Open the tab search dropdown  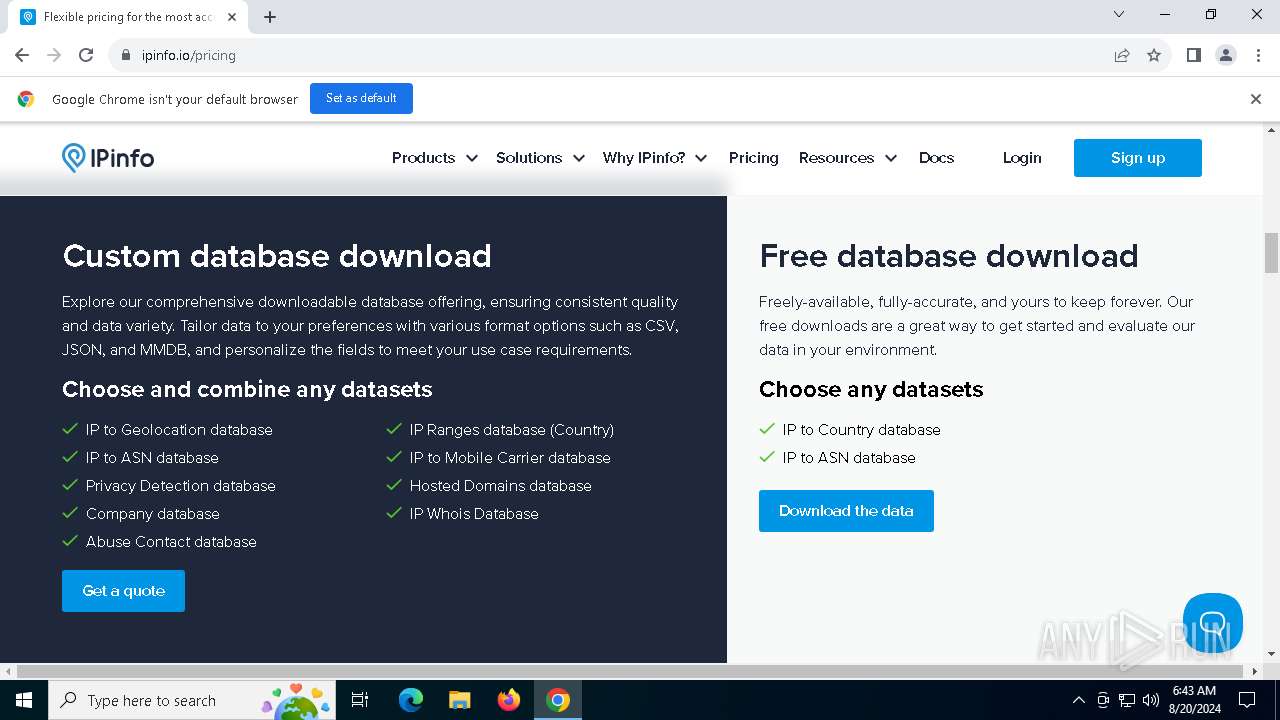[1119, 14]
